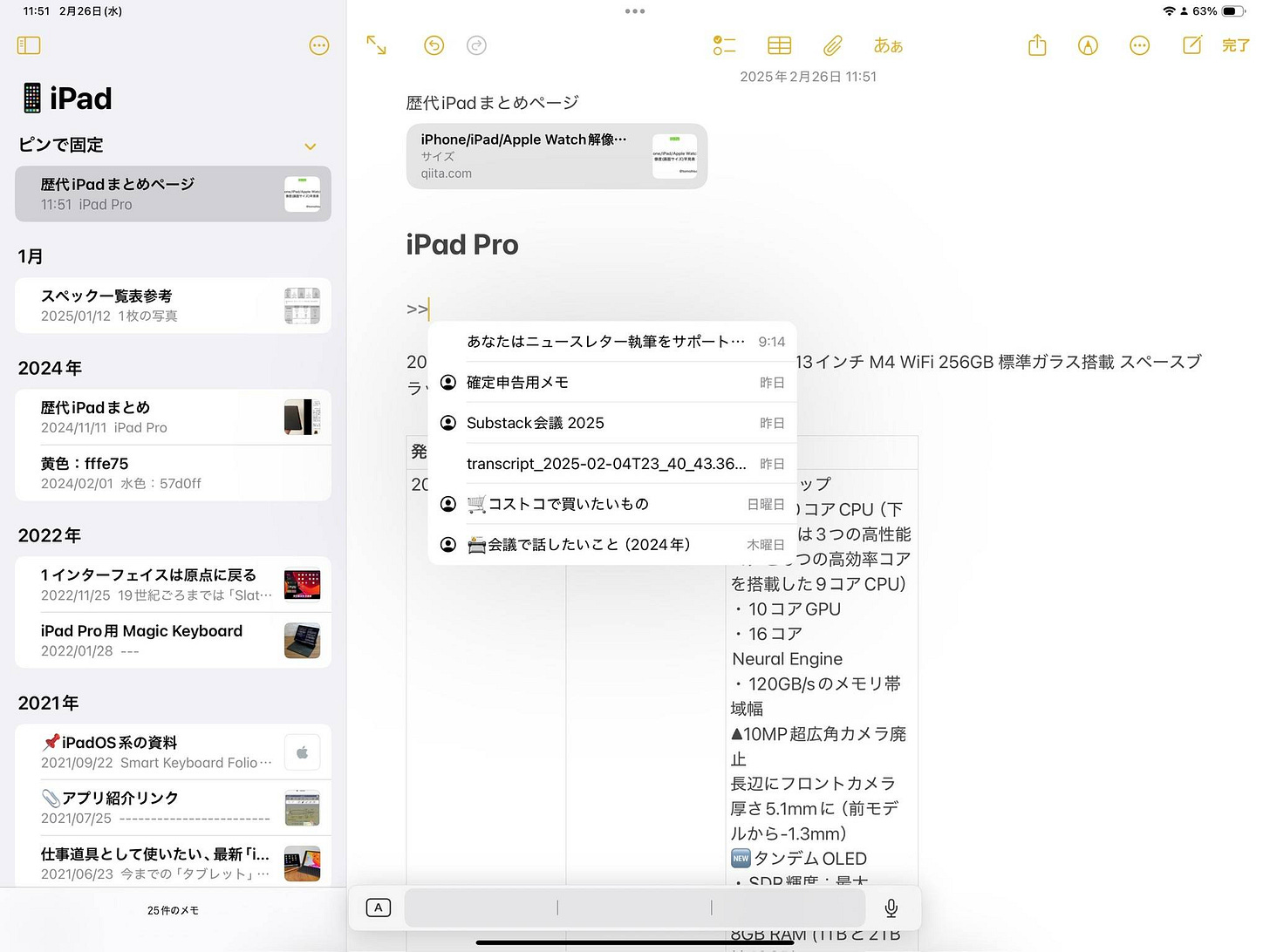The height and width of the screenshot is (952, 1270).
Task: Select suggestion あなたはニュースレター執筆をサポート
Action: click(612, 342)
